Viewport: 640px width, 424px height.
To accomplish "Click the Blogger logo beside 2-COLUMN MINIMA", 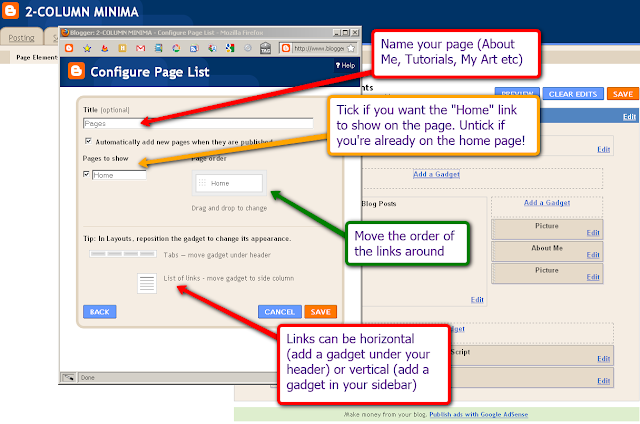I will click(10, 11).
